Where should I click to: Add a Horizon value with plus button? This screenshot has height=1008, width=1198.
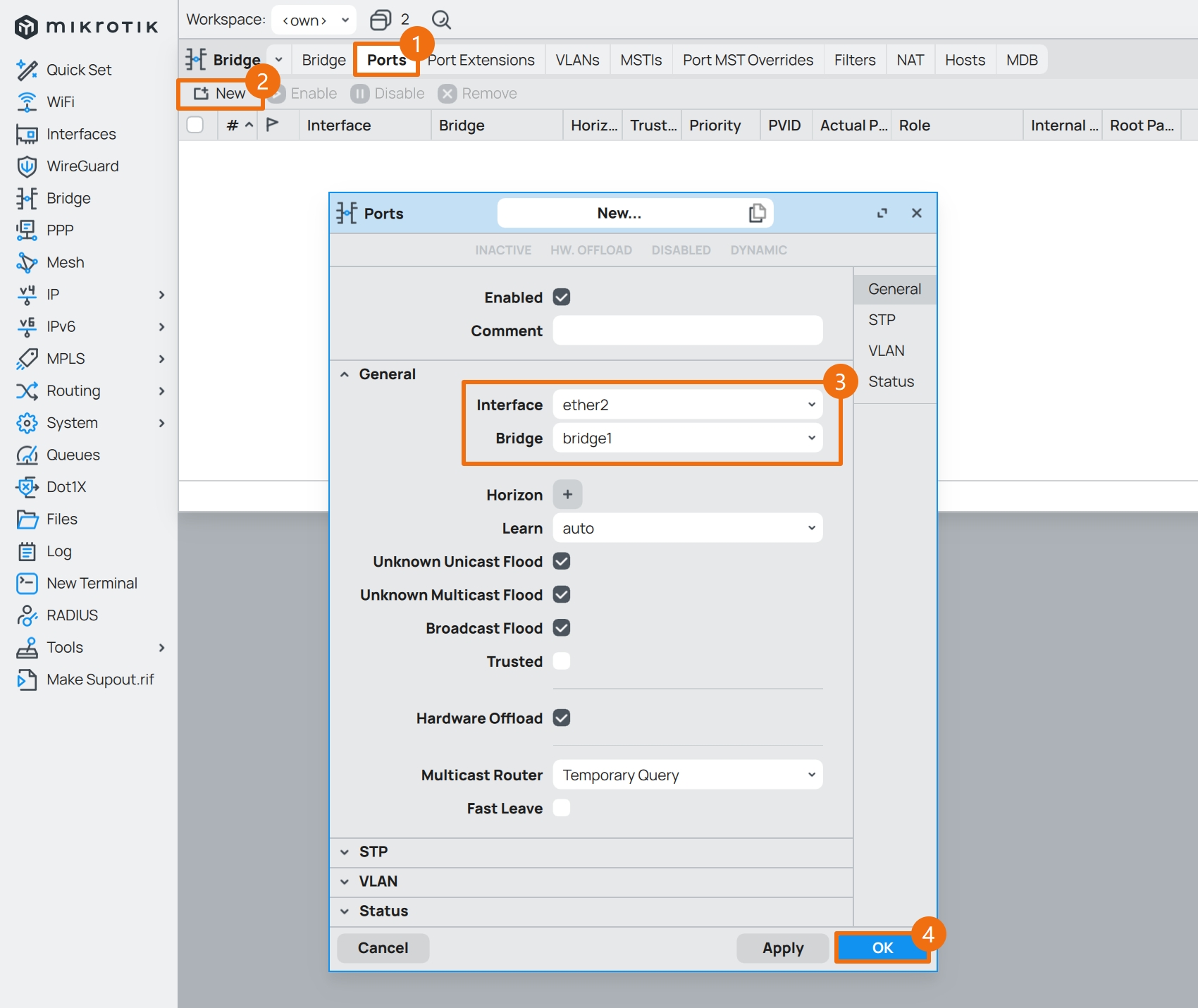567,494
